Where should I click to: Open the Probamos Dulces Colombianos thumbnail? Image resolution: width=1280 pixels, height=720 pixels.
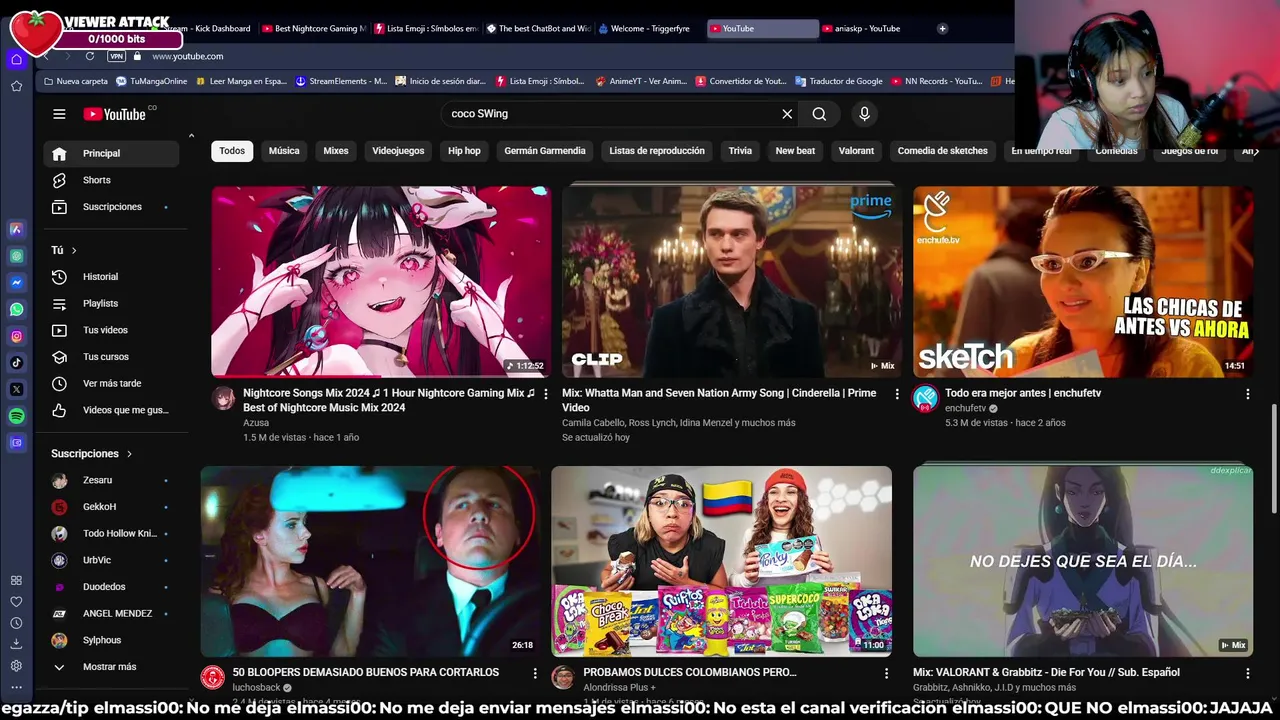pyautogui.click(x=721, y=561)
